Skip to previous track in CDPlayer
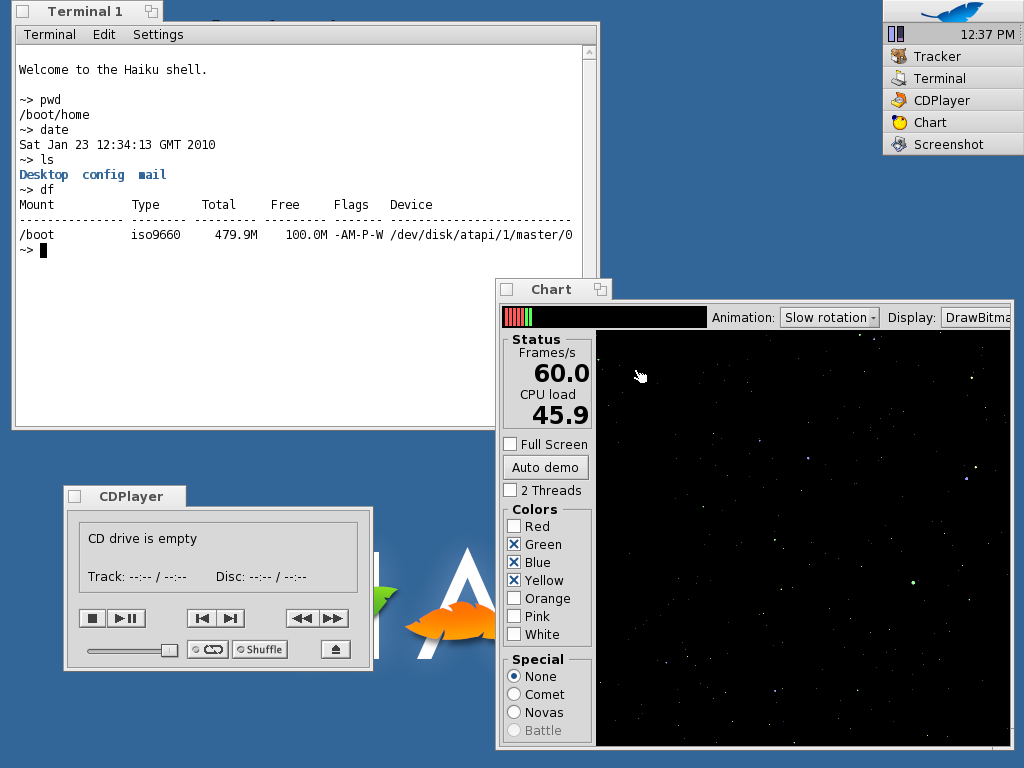 click(202, 618)
